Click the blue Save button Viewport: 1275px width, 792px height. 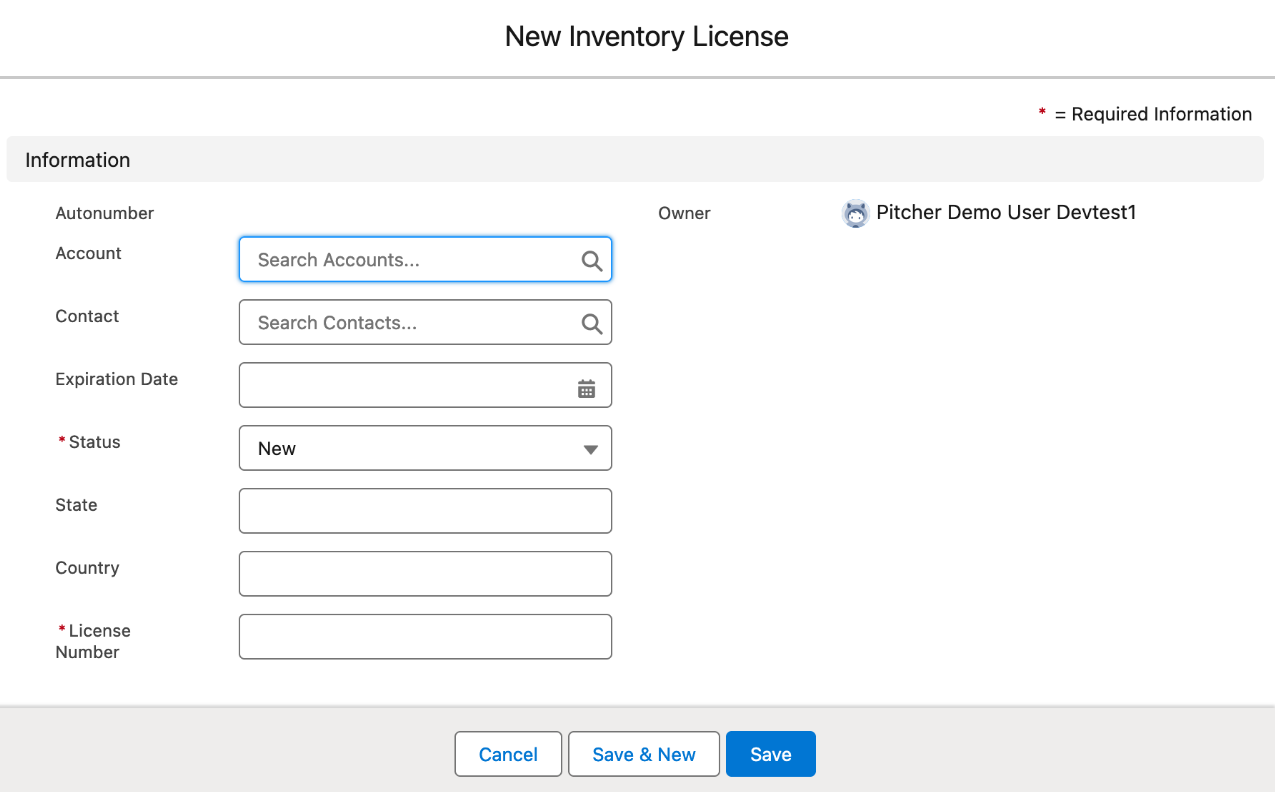click(x=770, y=755)
